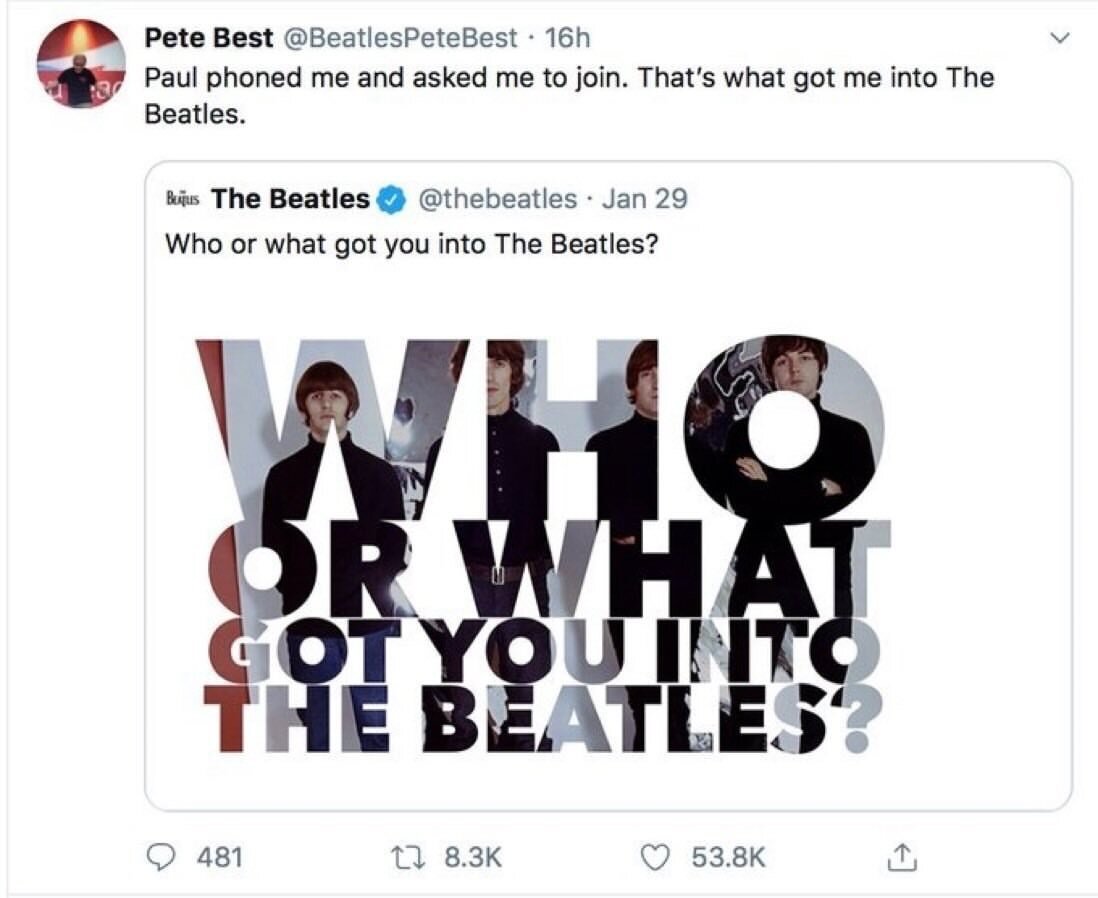The image size is (1098, 898).
Task: Click The Beatles small logo avatar
Action: [182, 200]
